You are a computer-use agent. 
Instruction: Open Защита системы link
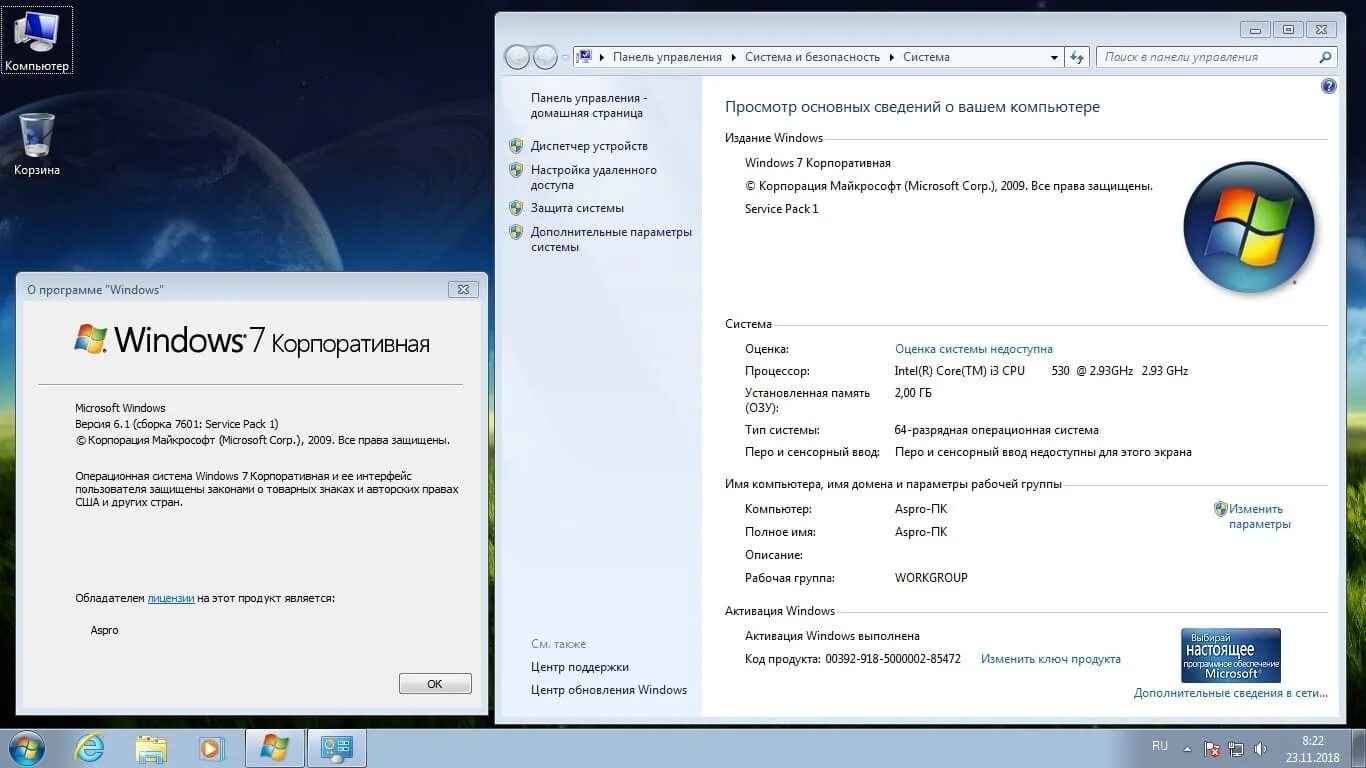(577, 208)
